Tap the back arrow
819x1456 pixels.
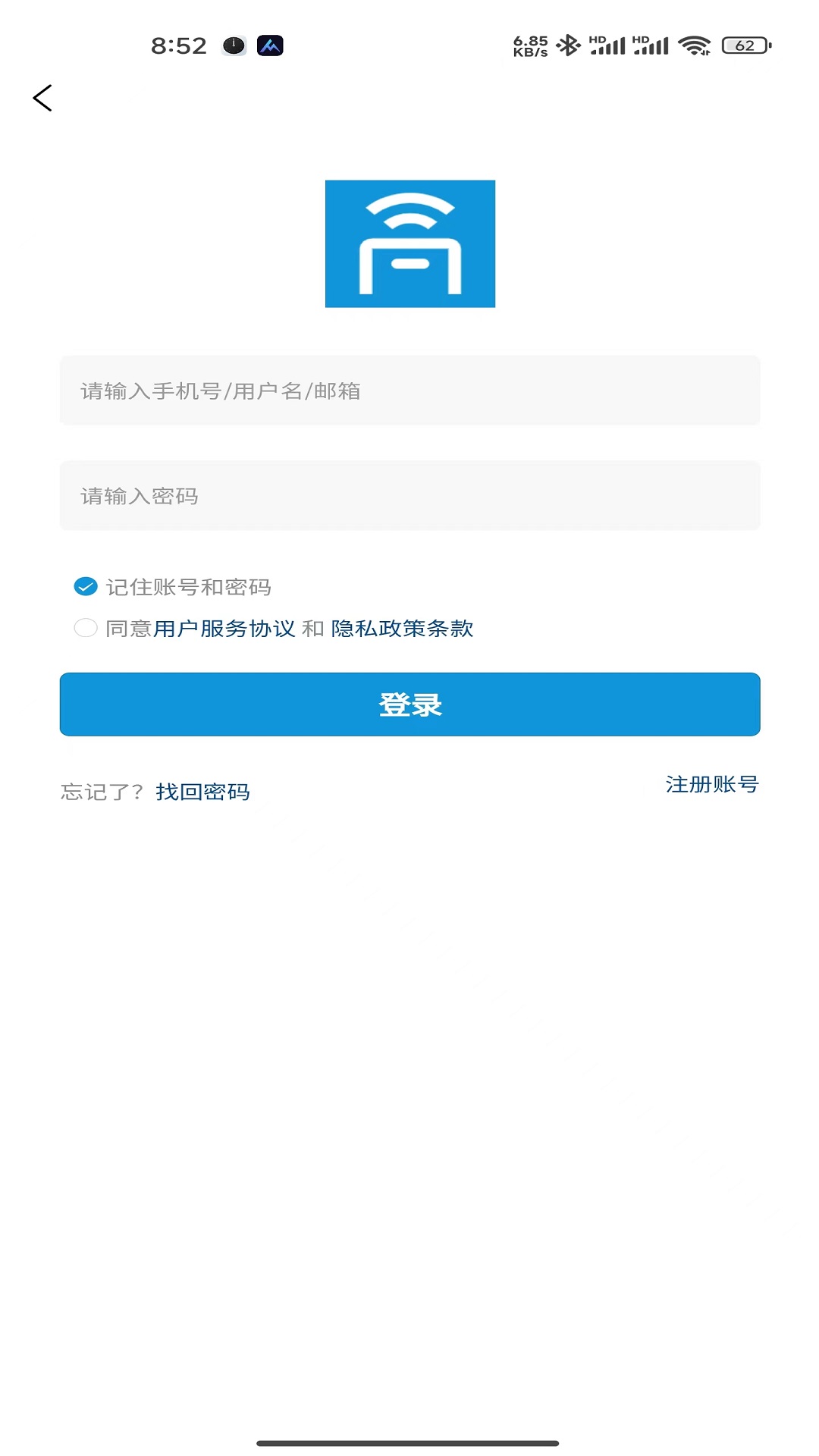point(42,98)
